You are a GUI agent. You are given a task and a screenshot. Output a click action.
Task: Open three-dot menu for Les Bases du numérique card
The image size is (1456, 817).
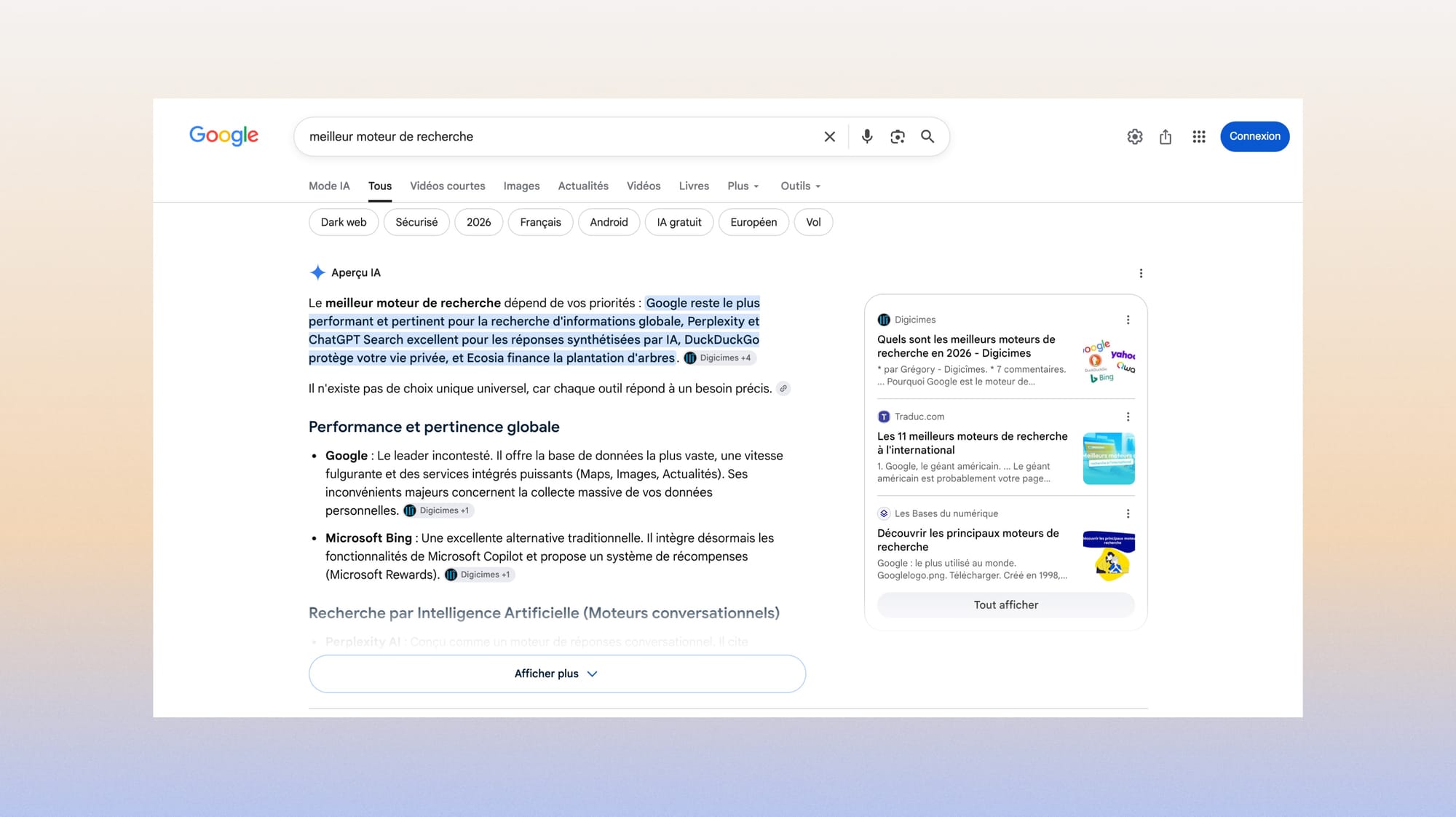pyautogui.click(x=1128, y=513)
